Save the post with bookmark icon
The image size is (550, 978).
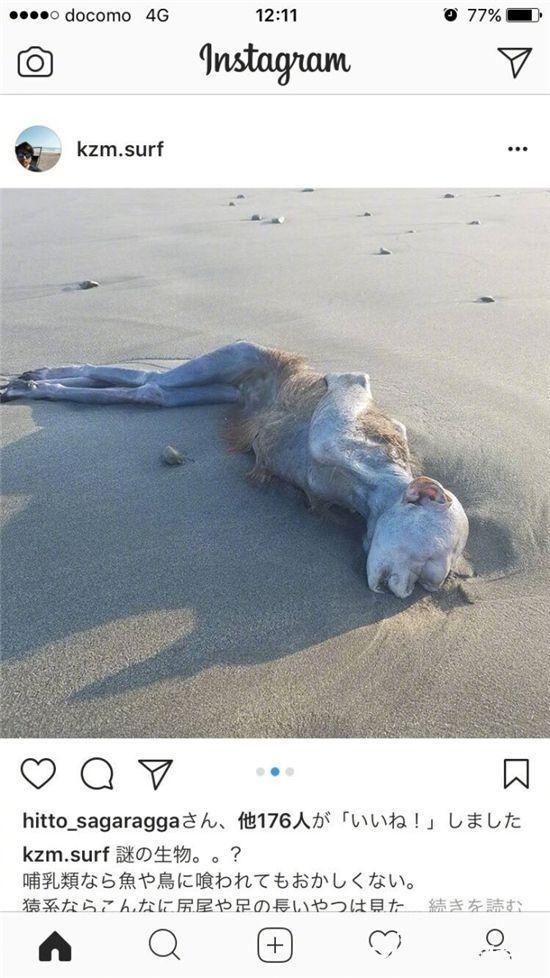coord(516,773)
